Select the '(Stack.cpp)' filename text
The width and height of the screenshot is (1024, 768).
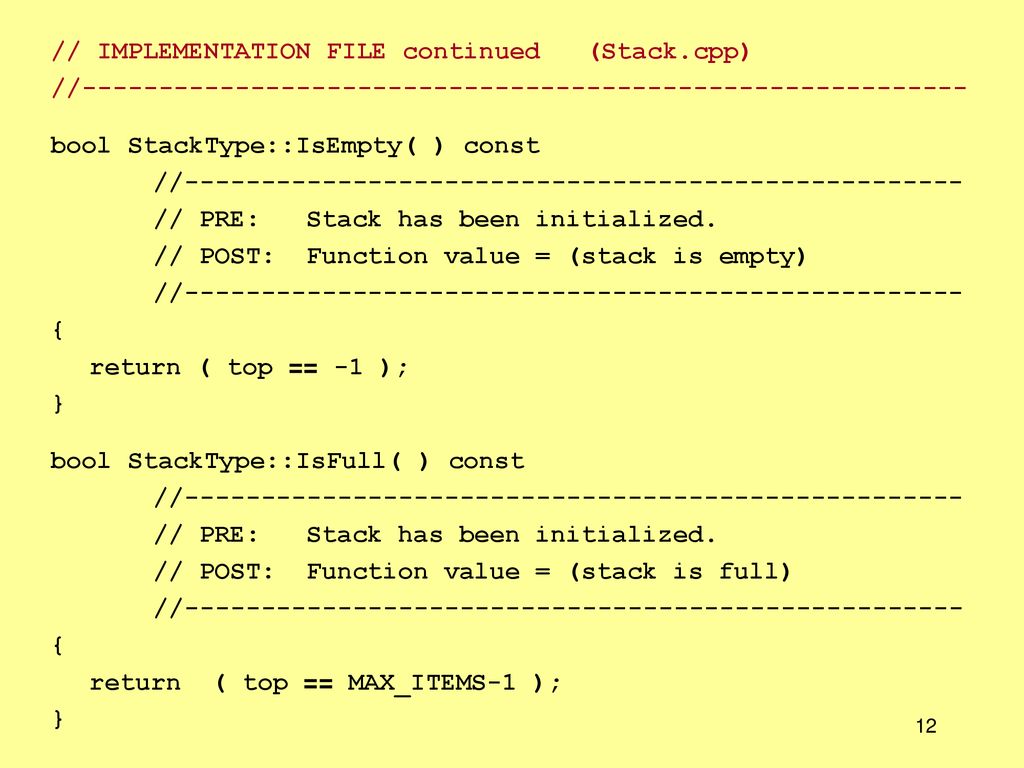(670, 52)
